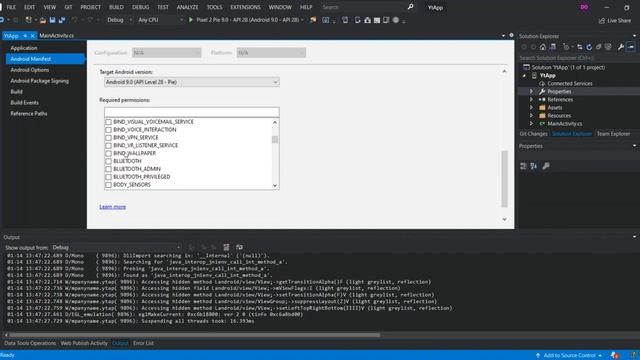Open the FILE menu
The width and height of the screenshot is (640, 360).
[x=11, y=7]
